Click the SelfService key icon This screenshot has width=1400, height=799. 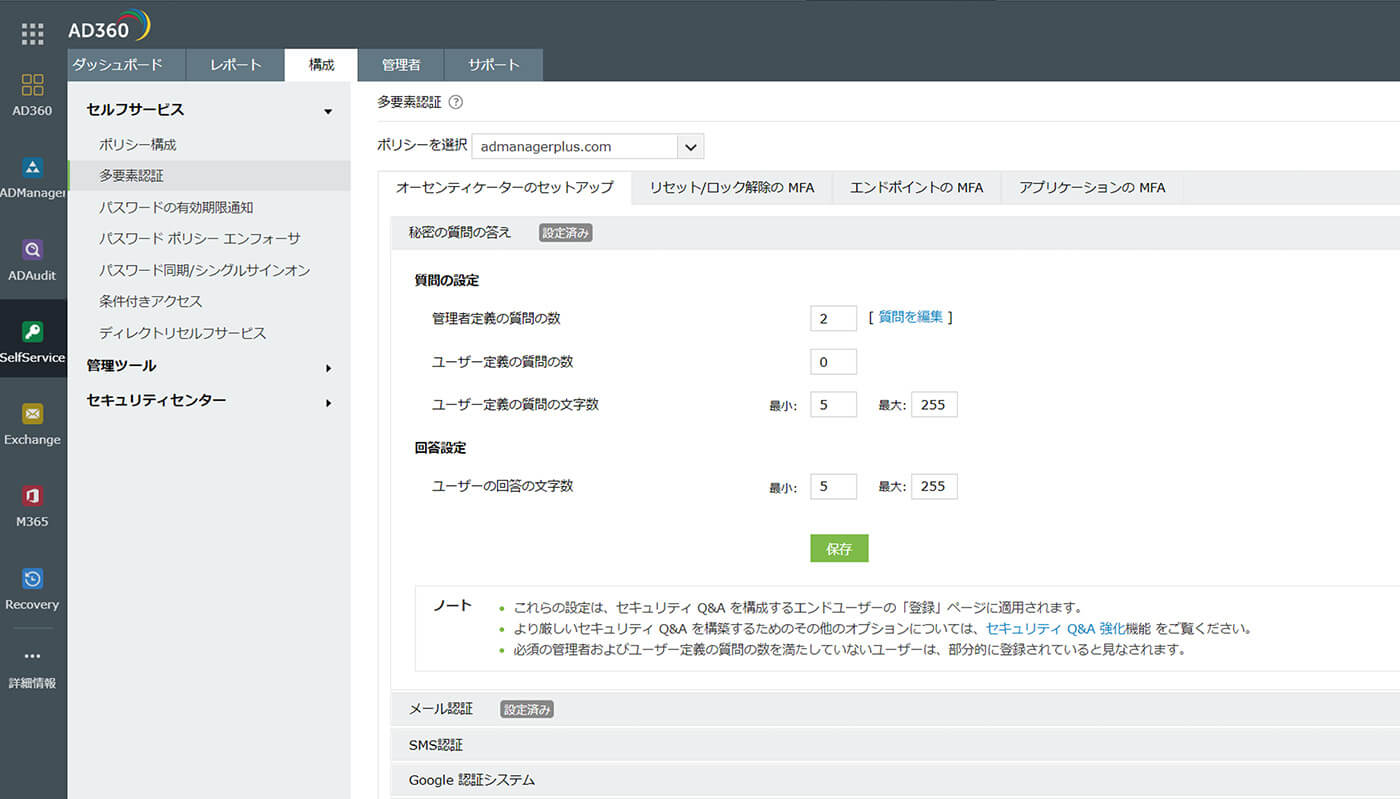pyautogui.click(x=33, y=330)
